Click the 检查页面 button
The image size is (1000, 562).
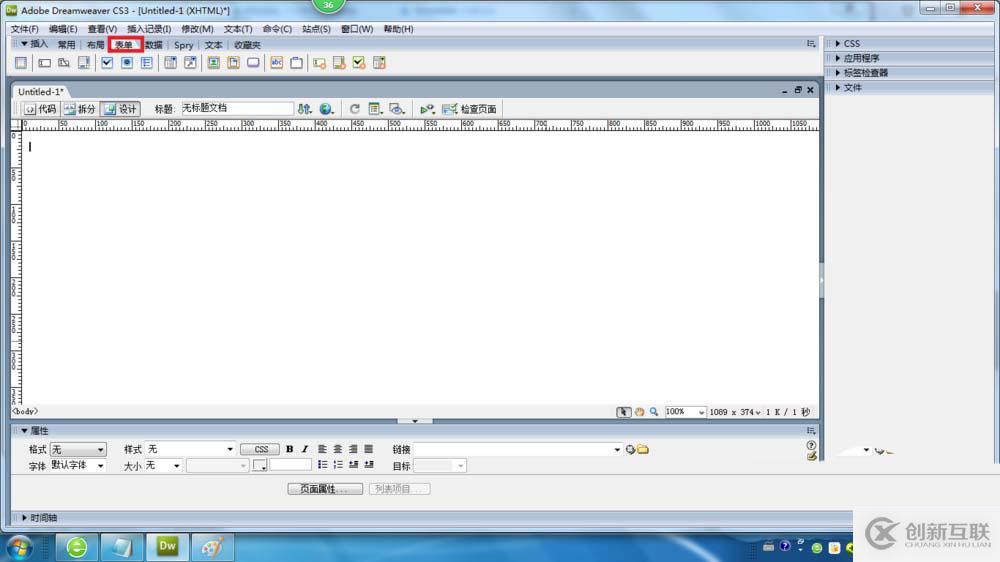(469, 109)
